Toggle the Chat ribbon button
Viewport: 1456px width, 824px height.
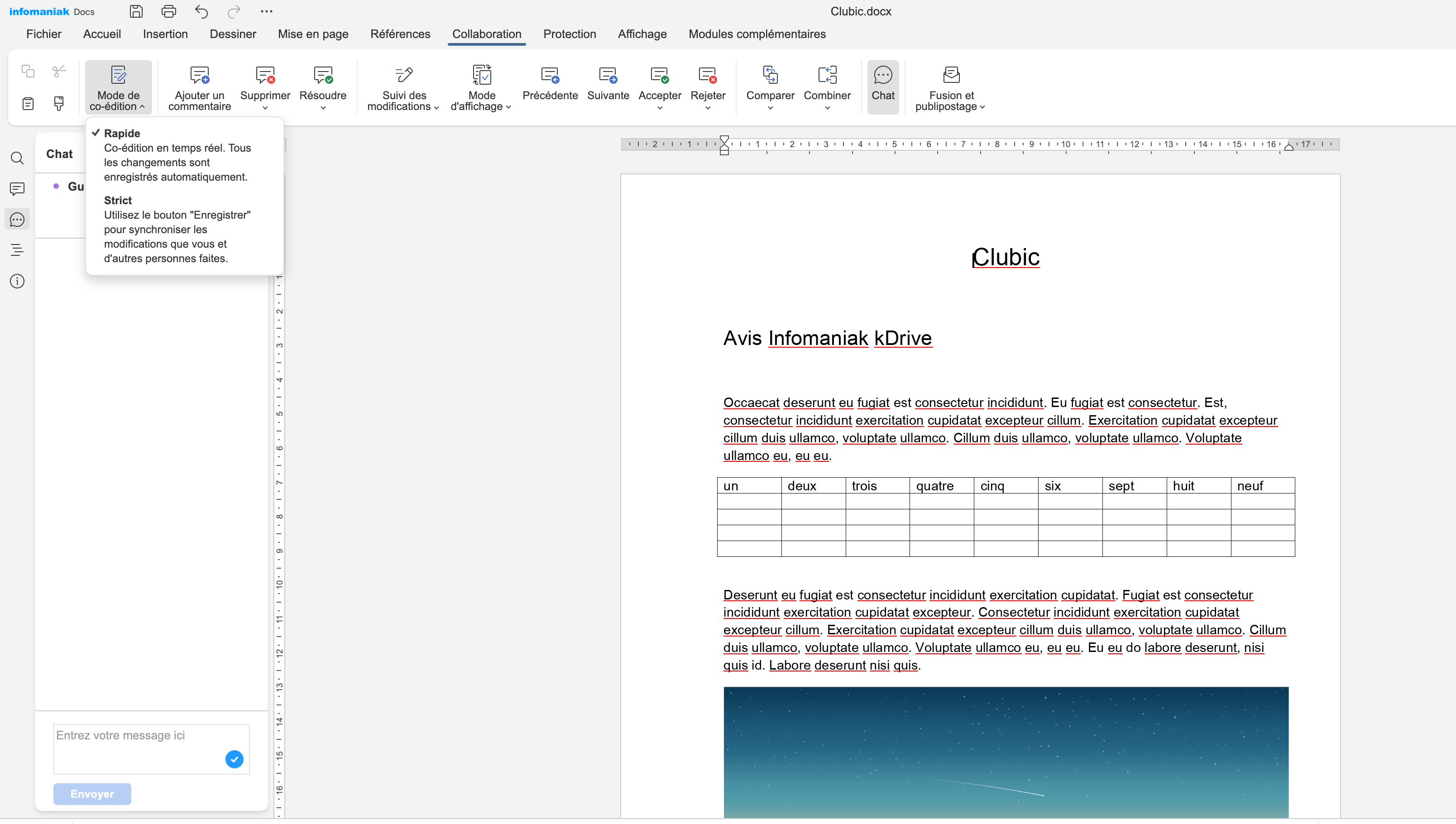click(x=883, y=87)
